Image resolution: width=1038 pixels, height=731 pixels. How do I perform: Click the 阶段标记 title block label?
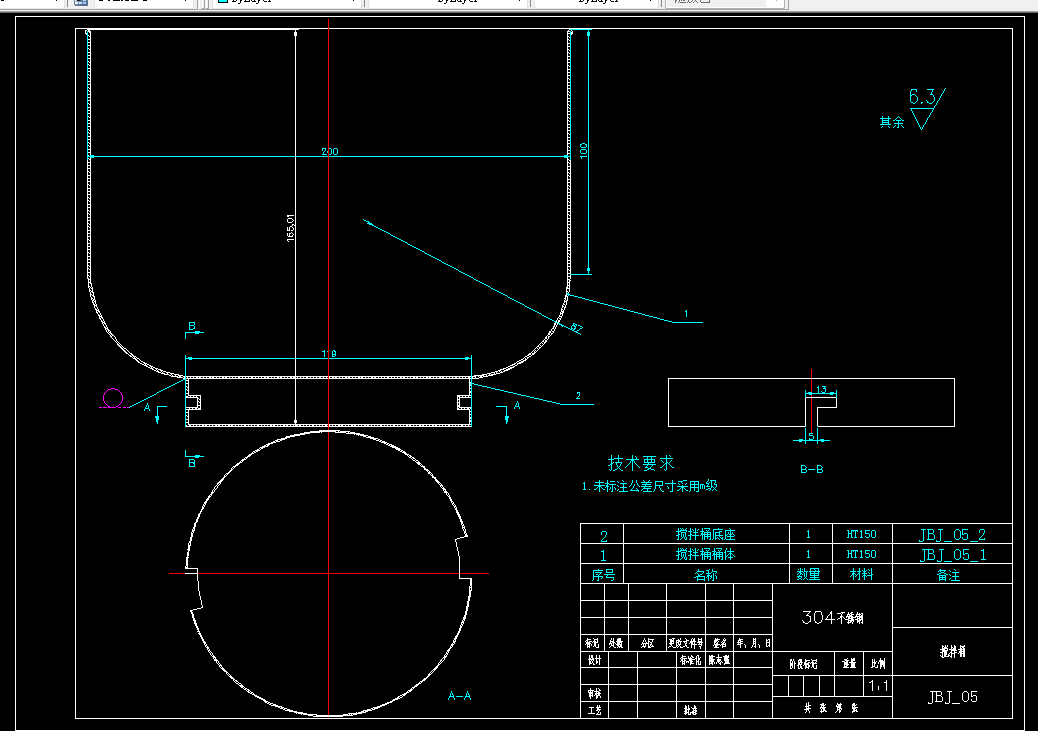pyautogui.click(x=803, y=663)
